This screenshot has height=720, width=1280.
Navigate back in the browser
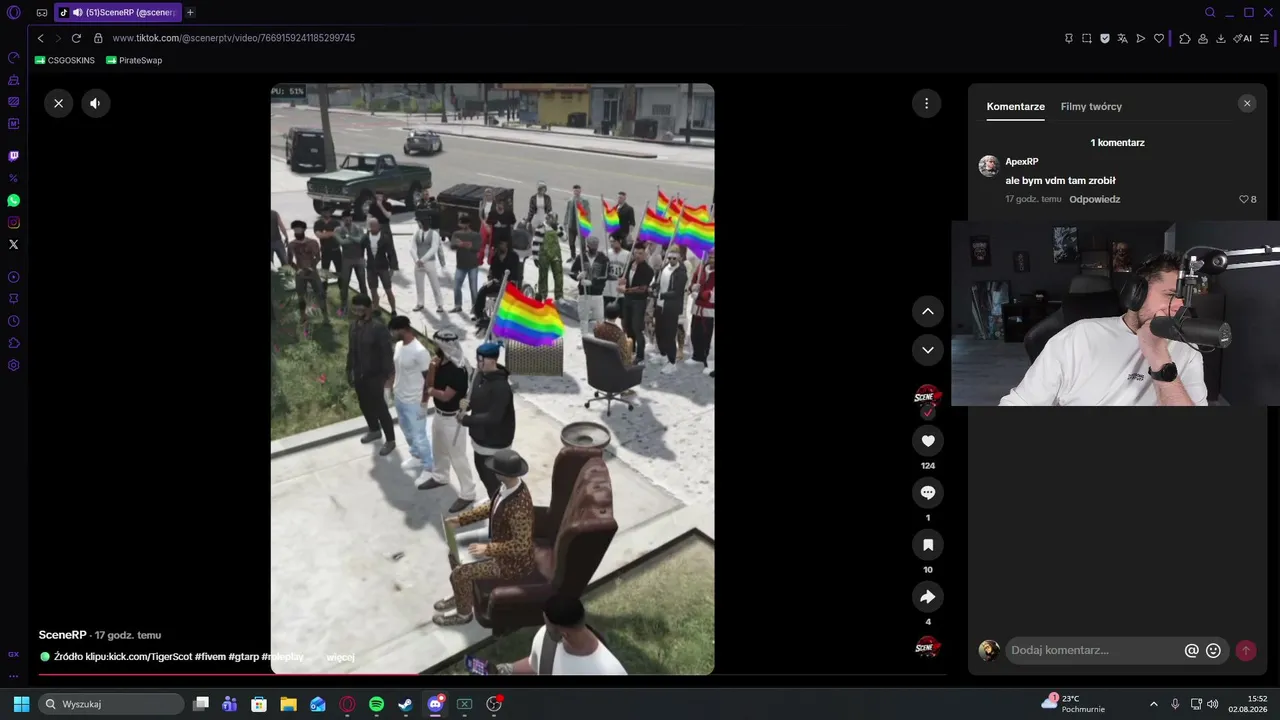[40, 38]
